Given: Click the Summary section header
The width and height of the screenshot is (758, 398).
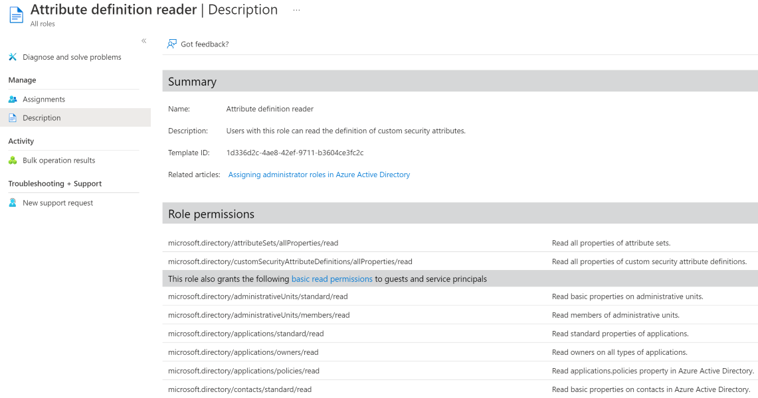Looking at the screenshot, I should tap(460, 81).
